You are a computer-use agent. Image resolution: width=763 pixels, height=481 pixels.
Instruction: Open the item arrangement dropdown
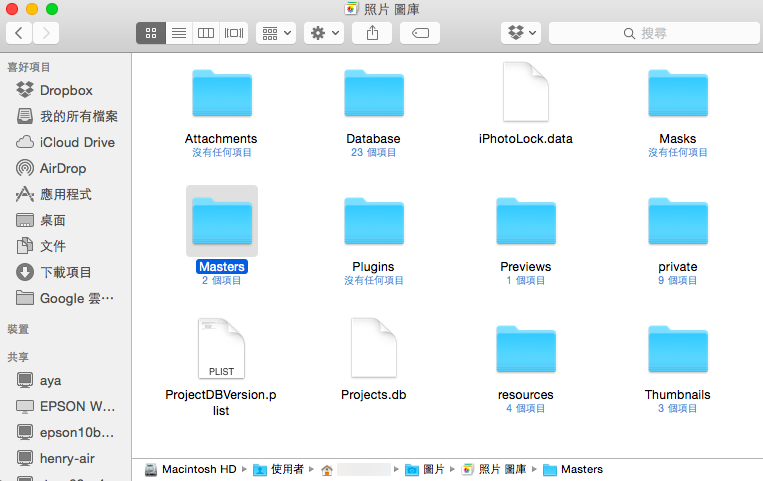coord(276,33)
